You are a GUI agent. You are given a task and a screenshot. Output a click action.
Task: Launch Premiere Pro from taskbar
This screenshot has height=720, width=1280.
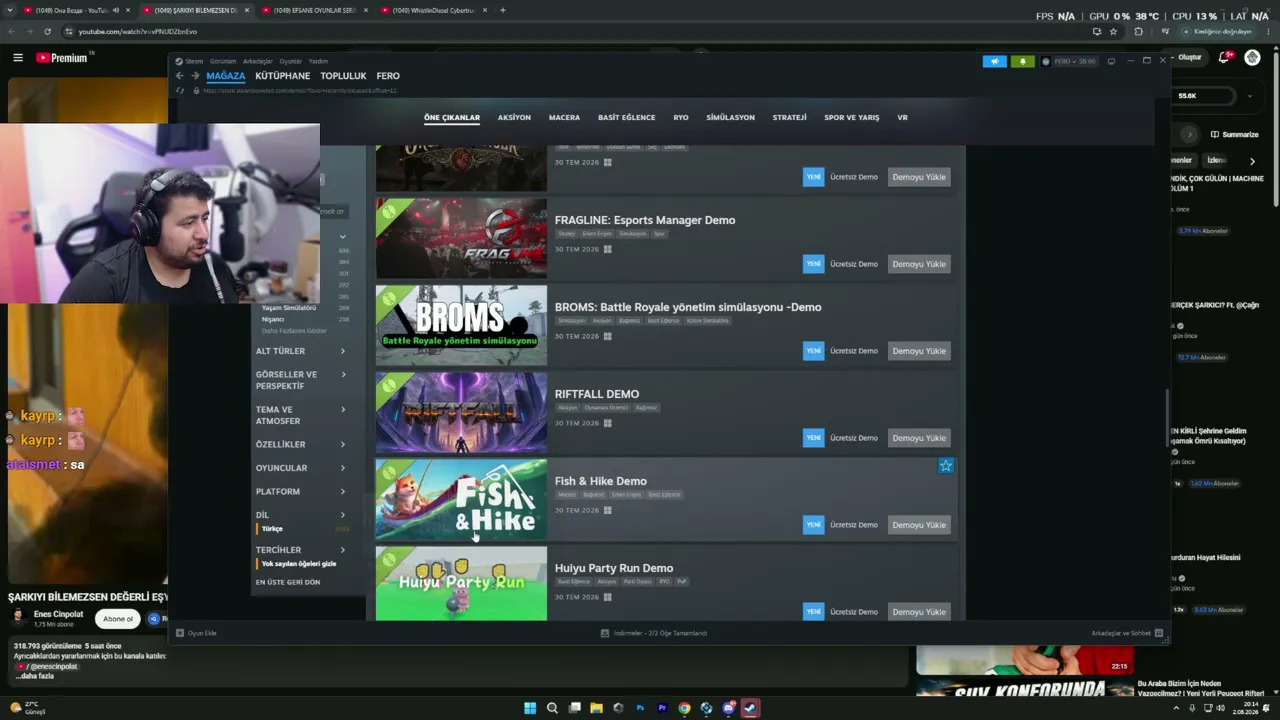click(662, 708)
